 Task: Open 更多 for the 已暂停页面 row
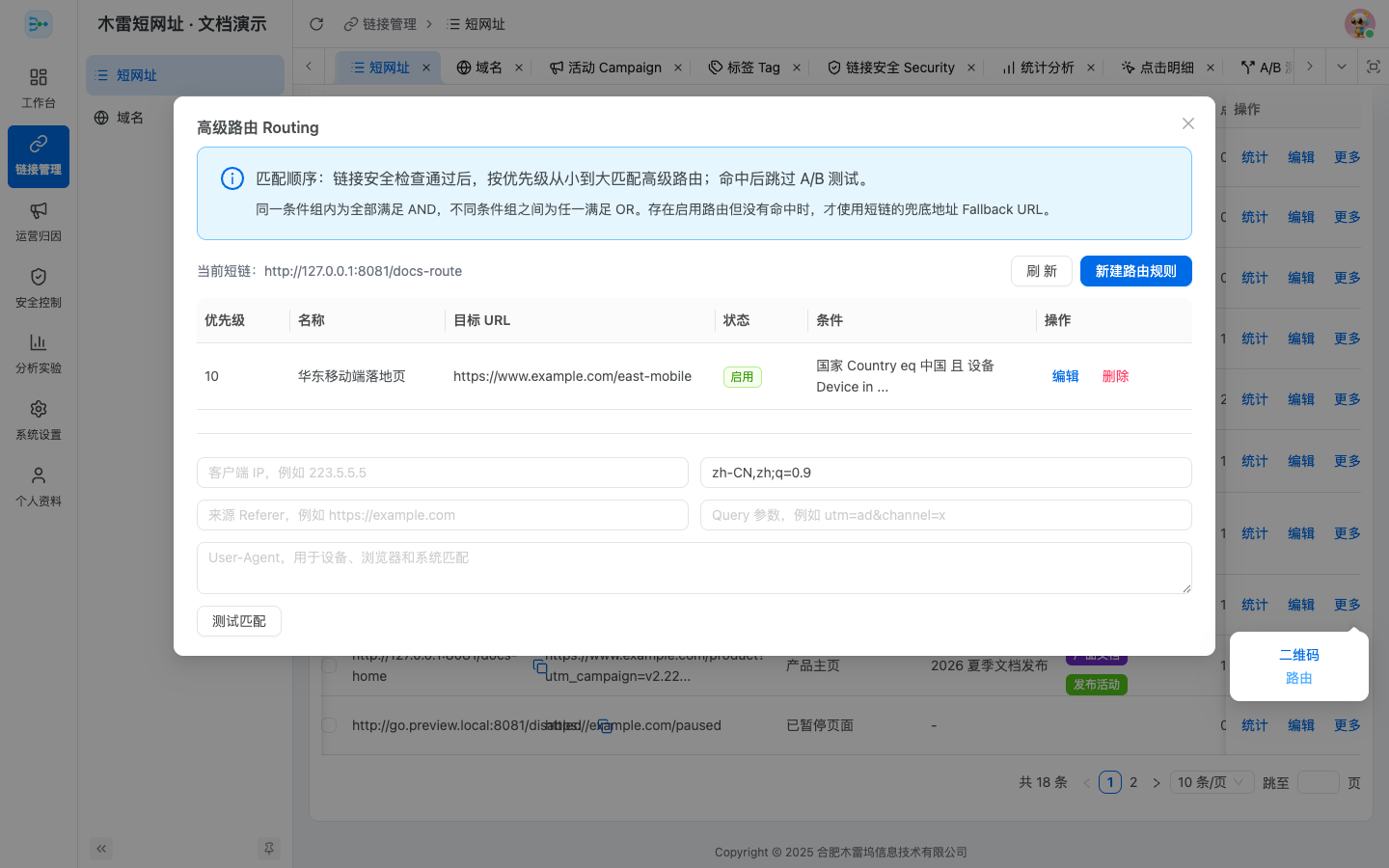[x=1348, y=725]
